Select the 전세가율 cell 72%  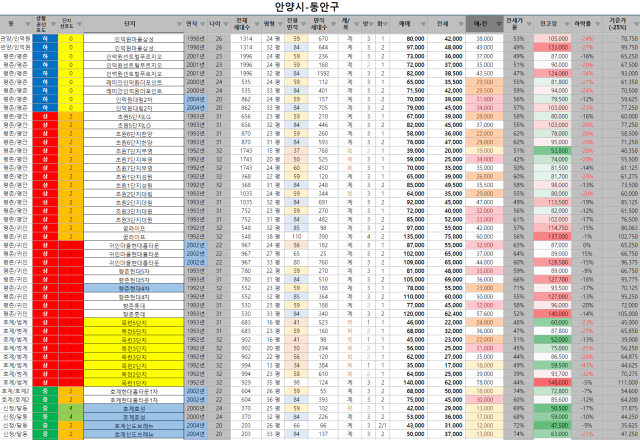point(518,426)
